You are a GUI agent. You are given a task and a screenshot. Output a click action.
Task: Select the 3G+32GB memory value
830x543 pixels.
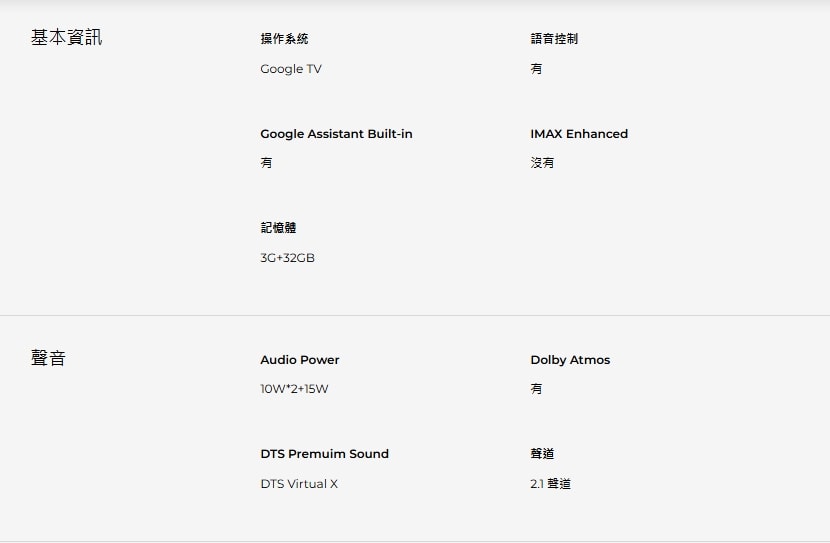(287, 258)
